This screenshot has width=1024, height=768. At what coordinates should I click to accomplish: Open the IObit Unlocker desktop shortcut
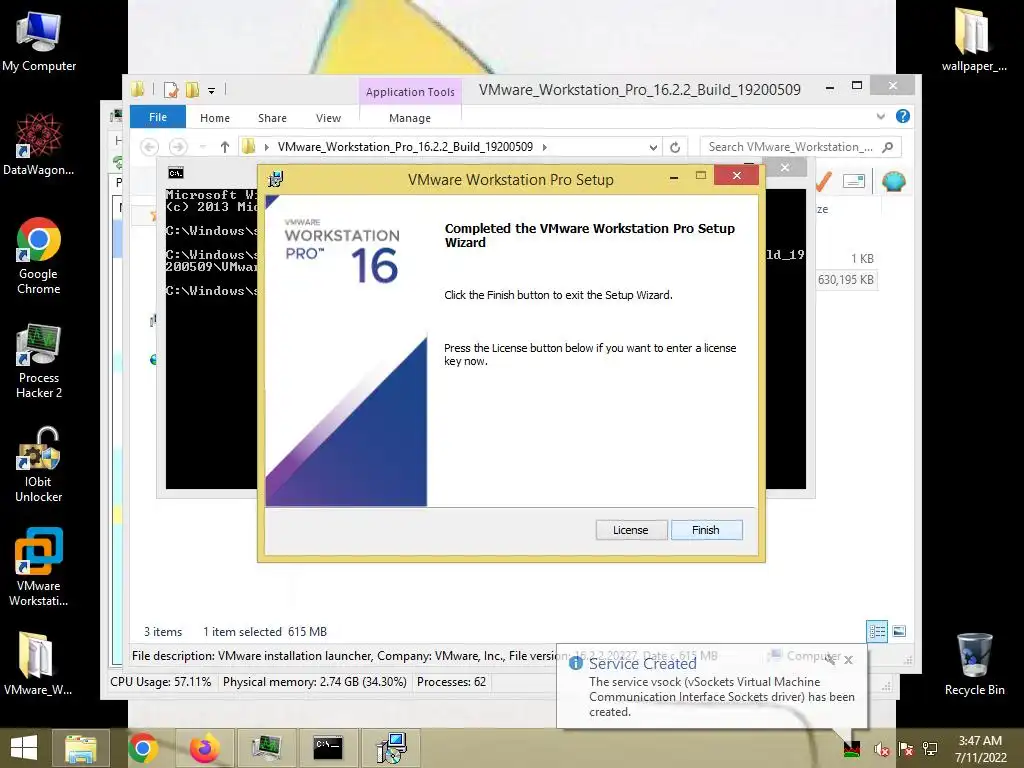pyautogui.click(x=39, y=464)
